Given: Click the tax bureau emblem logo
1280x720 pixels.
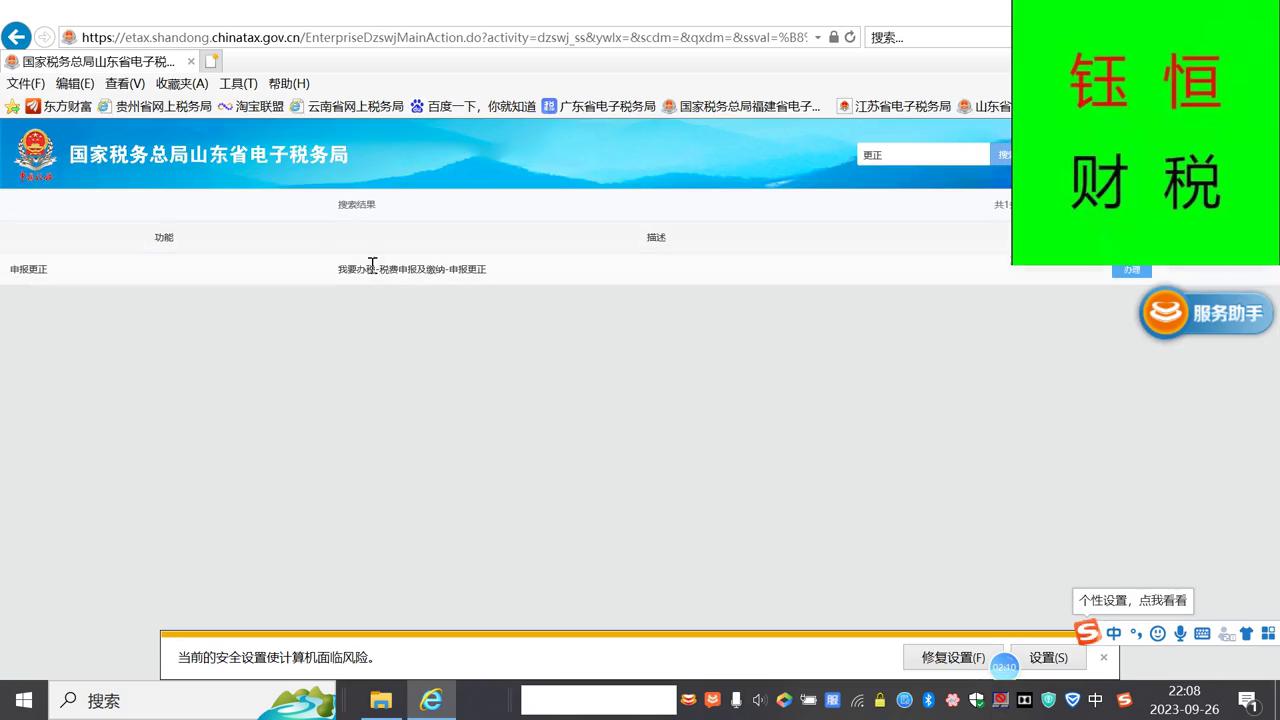Looking at the screenshot, I should (35, 154).
